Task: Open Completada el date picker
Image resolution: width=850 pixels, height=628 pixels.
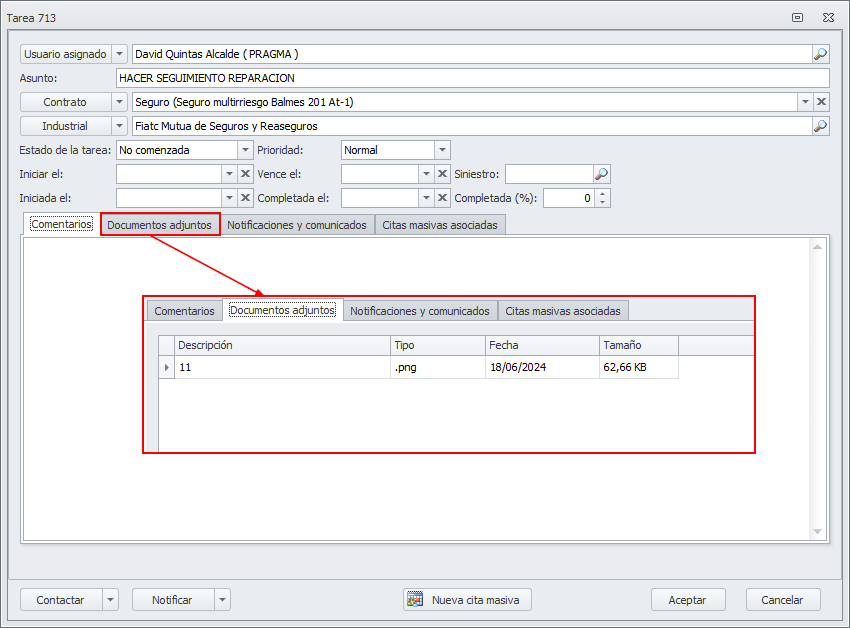Action: point(427,198)
